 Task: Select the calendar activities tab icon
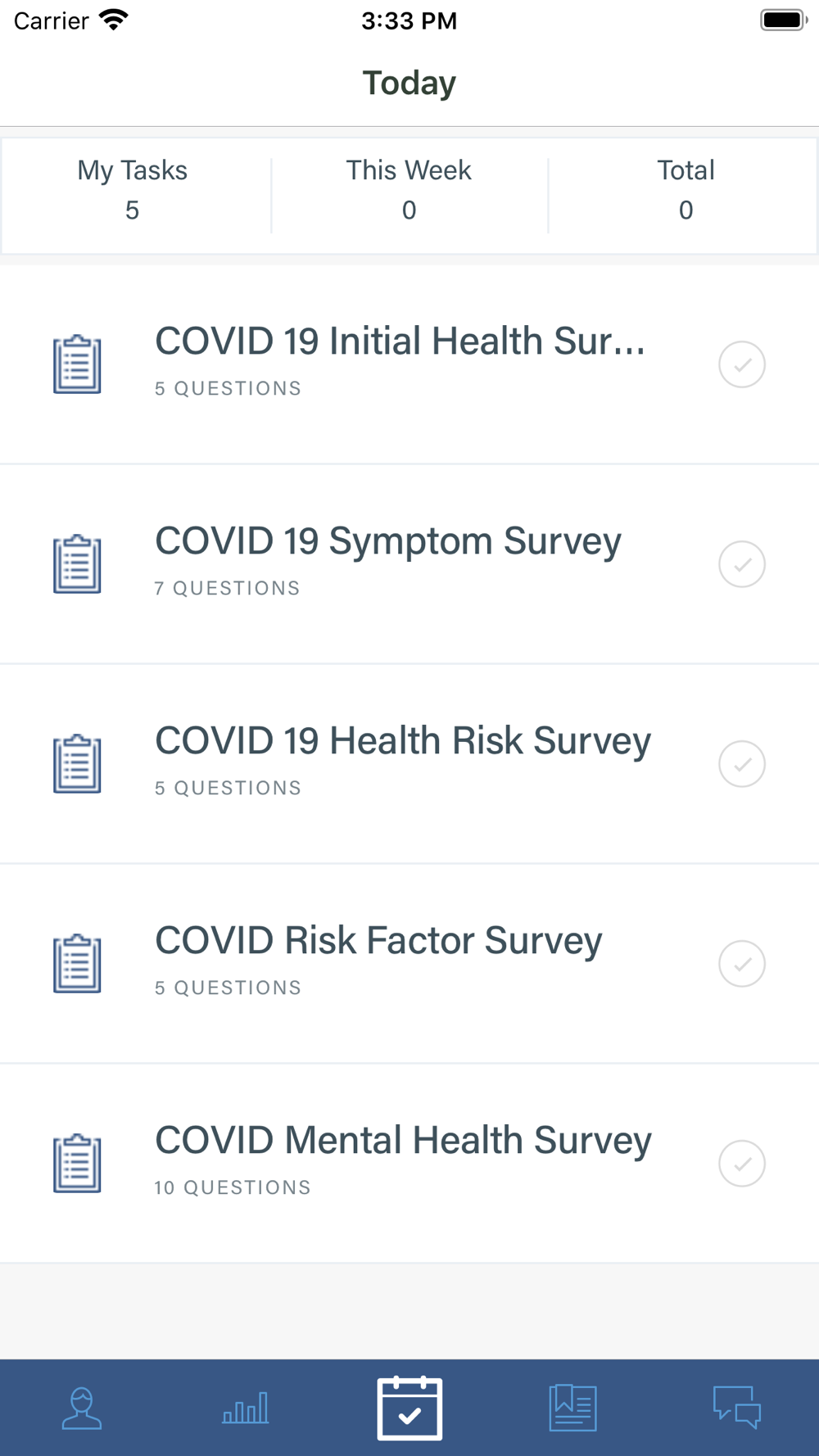409,1408
